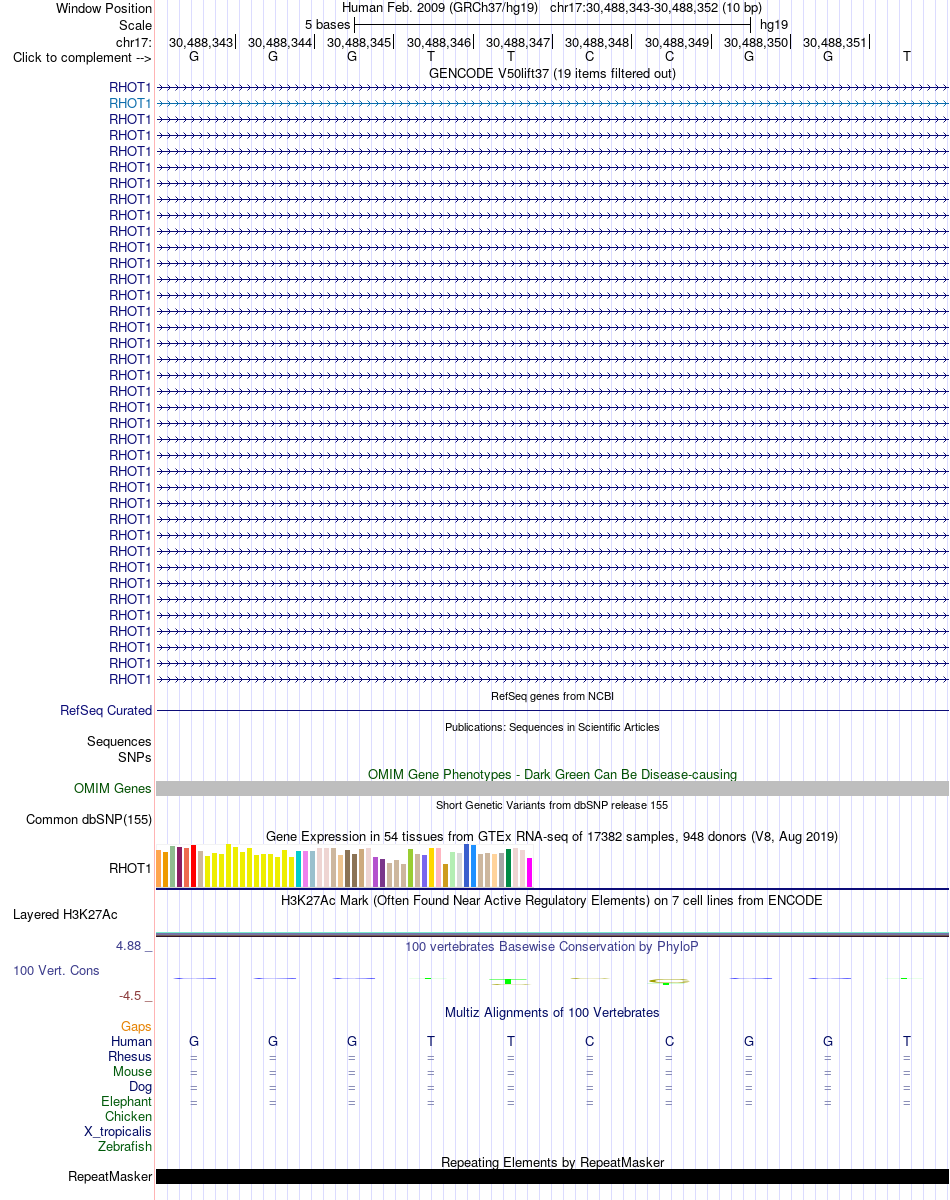950x1200 pixels.
Task: Click 'Human Feb. 2009 (GRCh37/hg19)' title
Action: (x=440, y=8)
